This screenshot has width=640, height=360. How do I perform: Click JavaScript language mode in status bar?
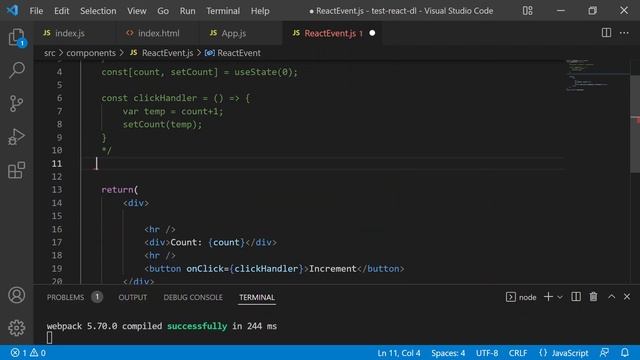click(570, 353)
